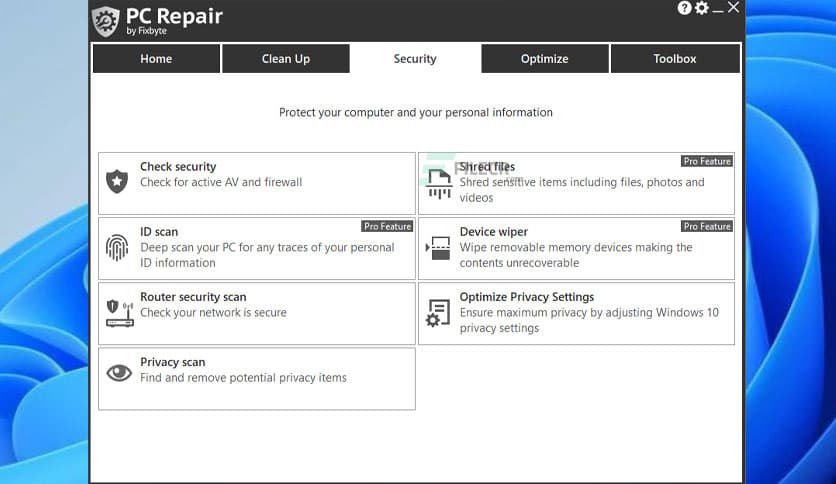Click 'Shred sensitive items' description text
The image size is (836, 484).
(x=582, y=190)
